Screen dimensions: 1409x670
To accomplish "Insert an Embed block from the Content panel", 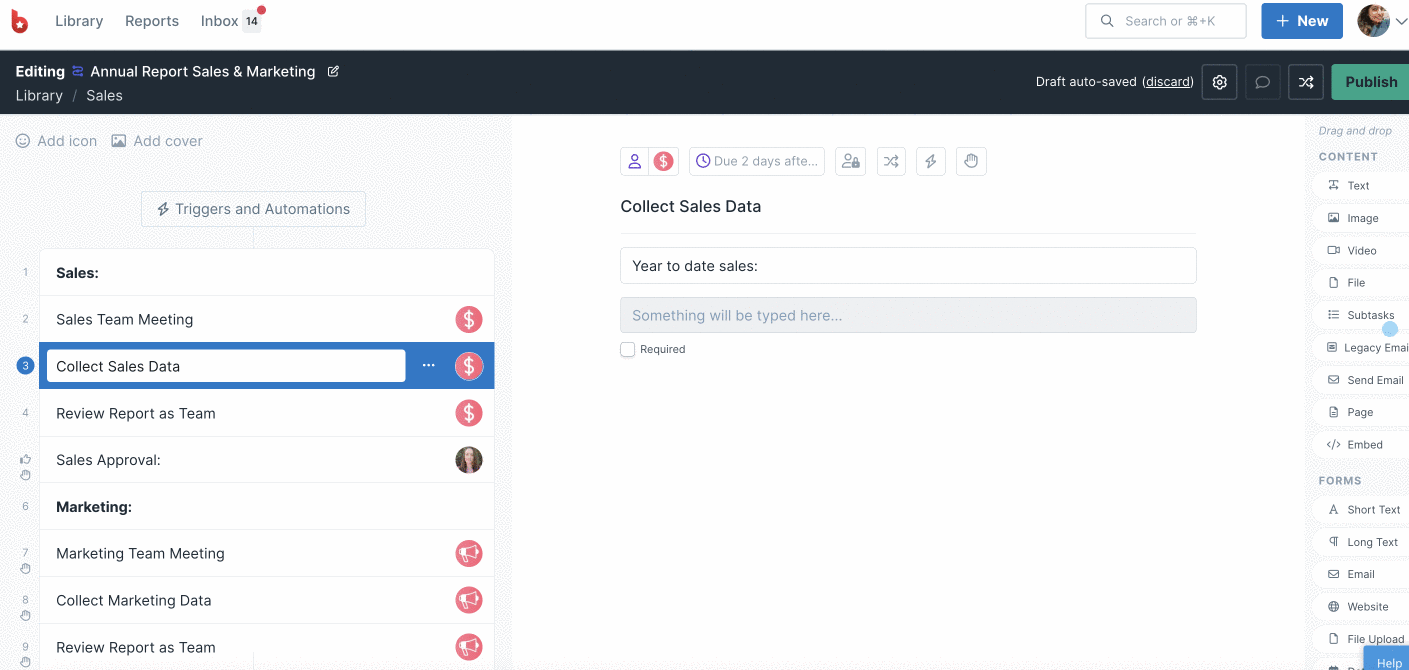I will click(x=1363, y=444).
